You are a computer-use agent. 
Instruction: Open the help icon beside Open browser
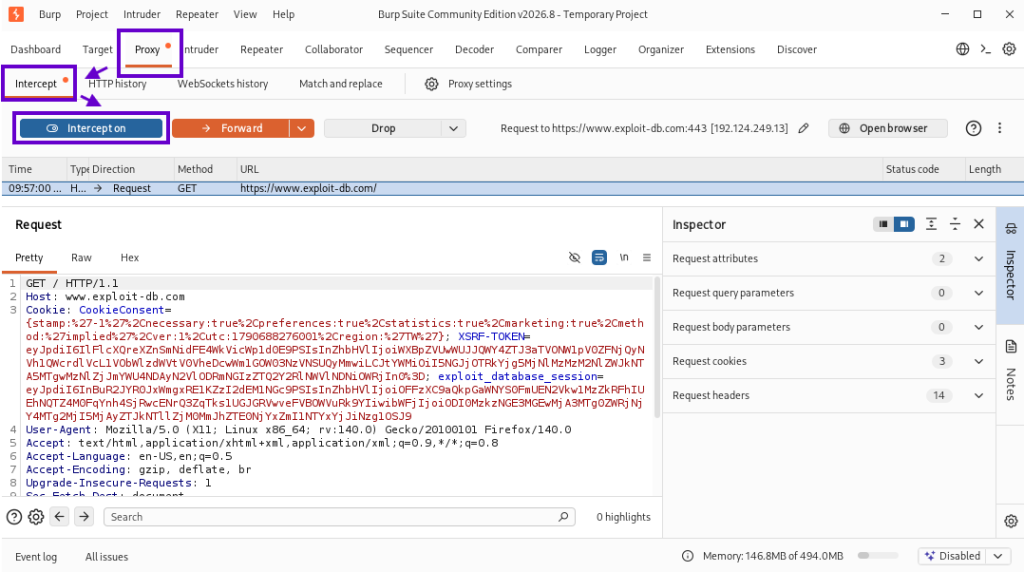973,128
